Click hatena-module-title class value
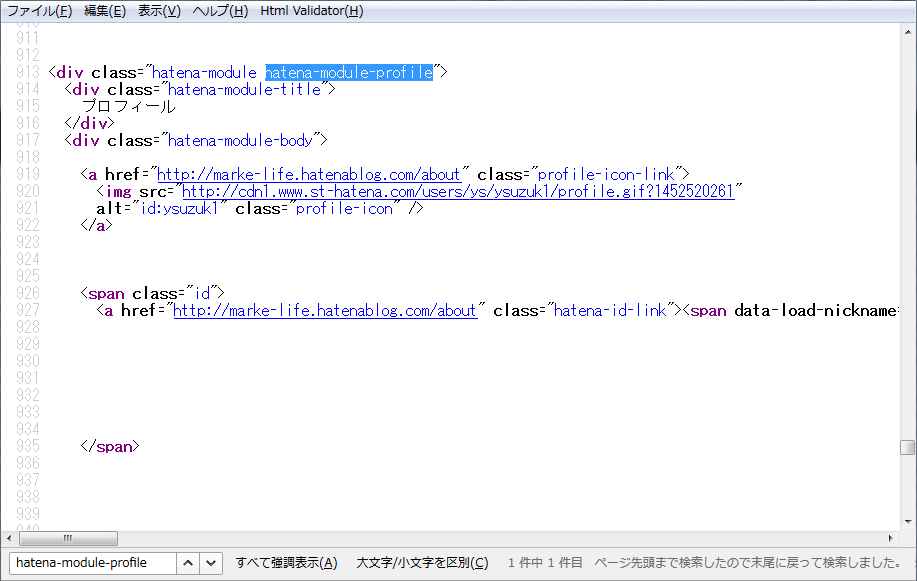The height and width of the screenshot is (581, 917). coord(244,90)
